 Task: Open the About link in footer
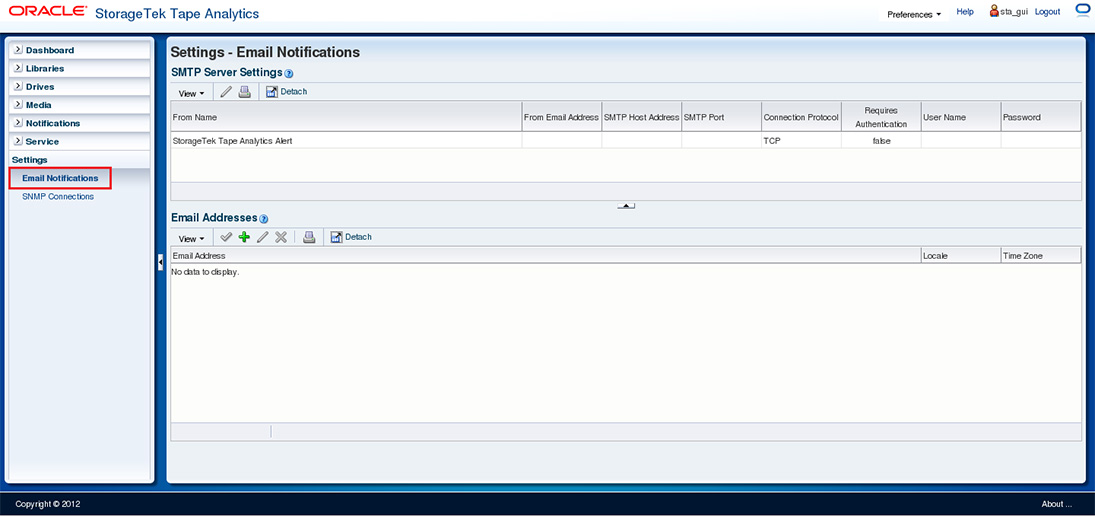pos(1057,504)
